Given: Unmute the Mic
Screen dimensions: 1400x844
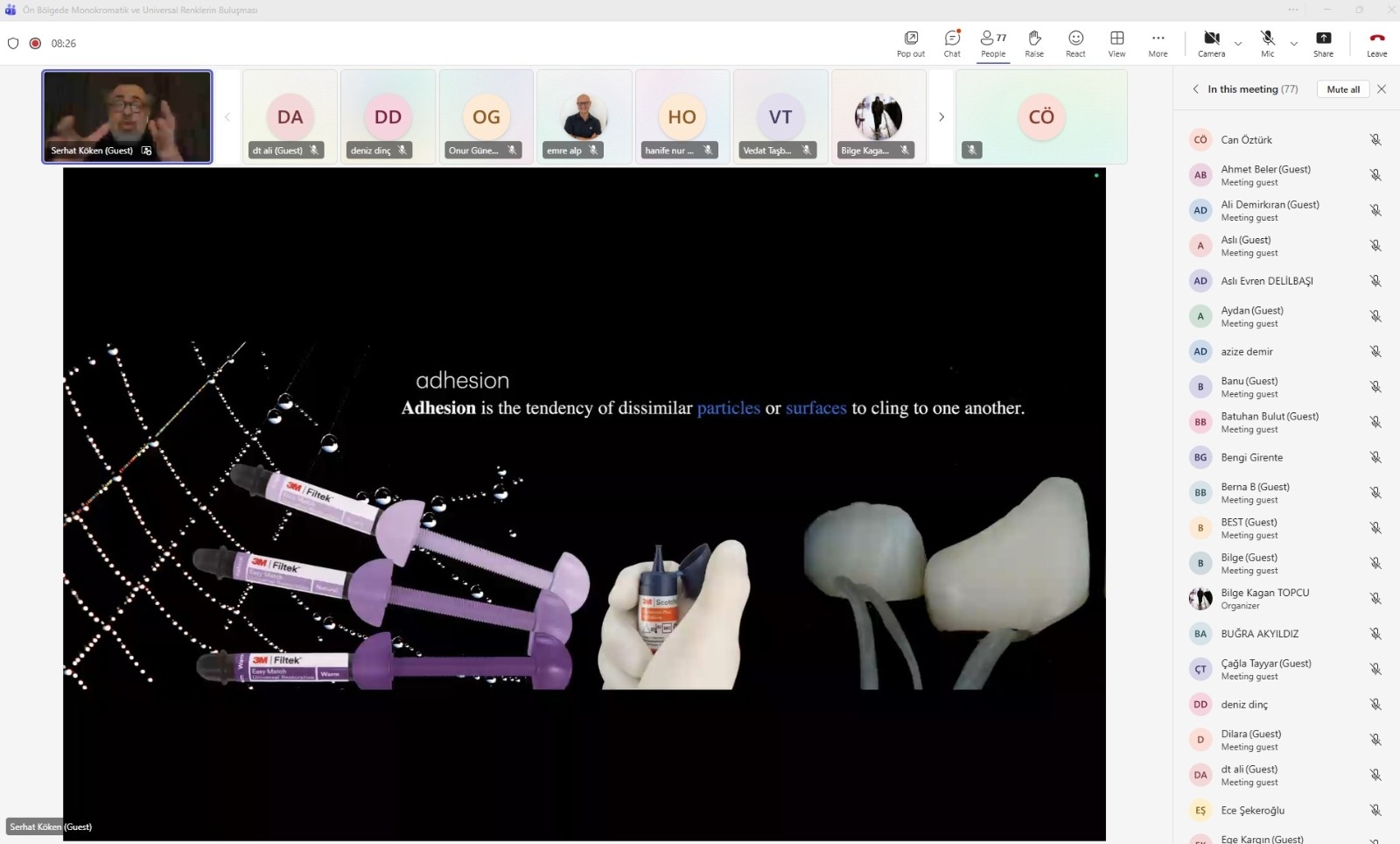Looking at the screenshot, I should (1267, 42).
